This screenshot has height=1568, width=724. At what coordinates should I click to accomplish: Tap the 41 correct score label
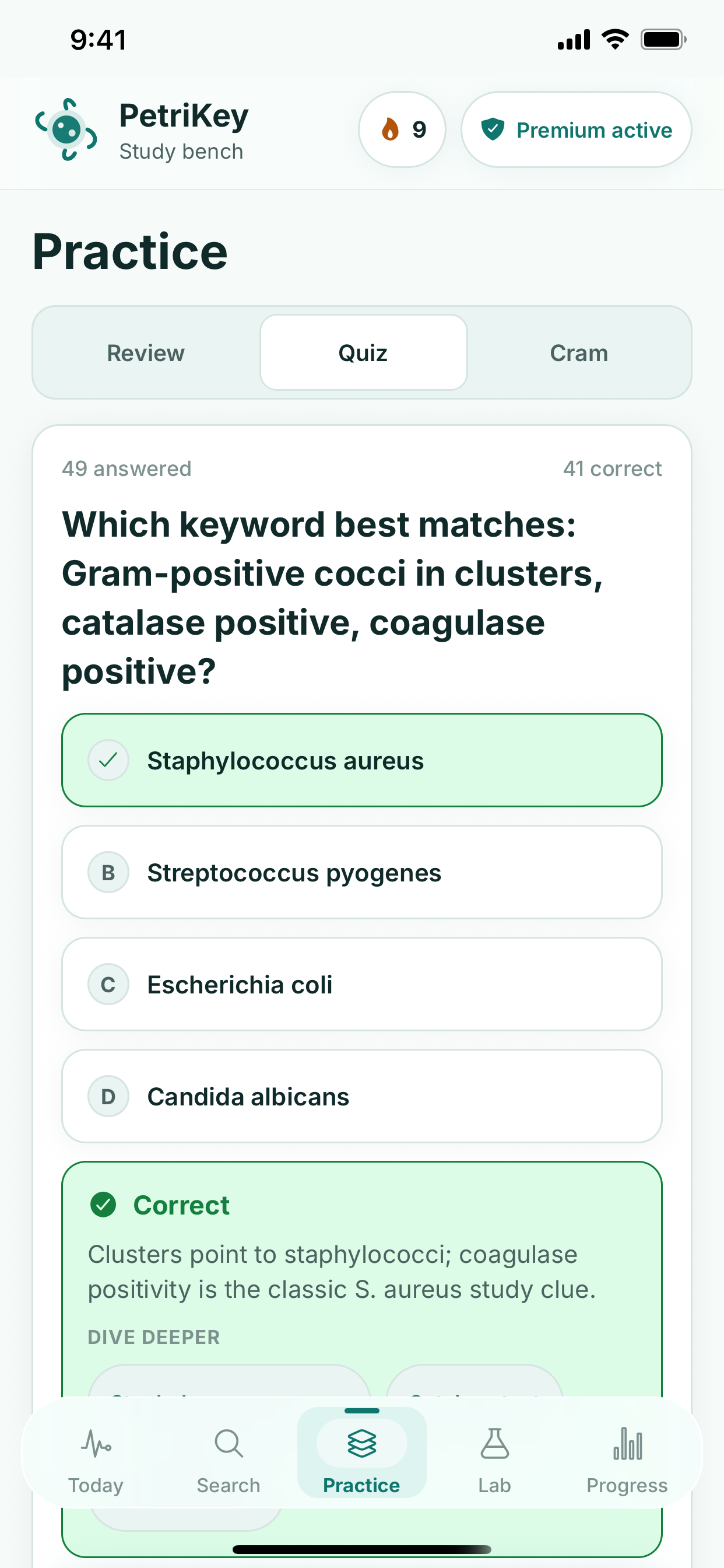pos(612,468)
